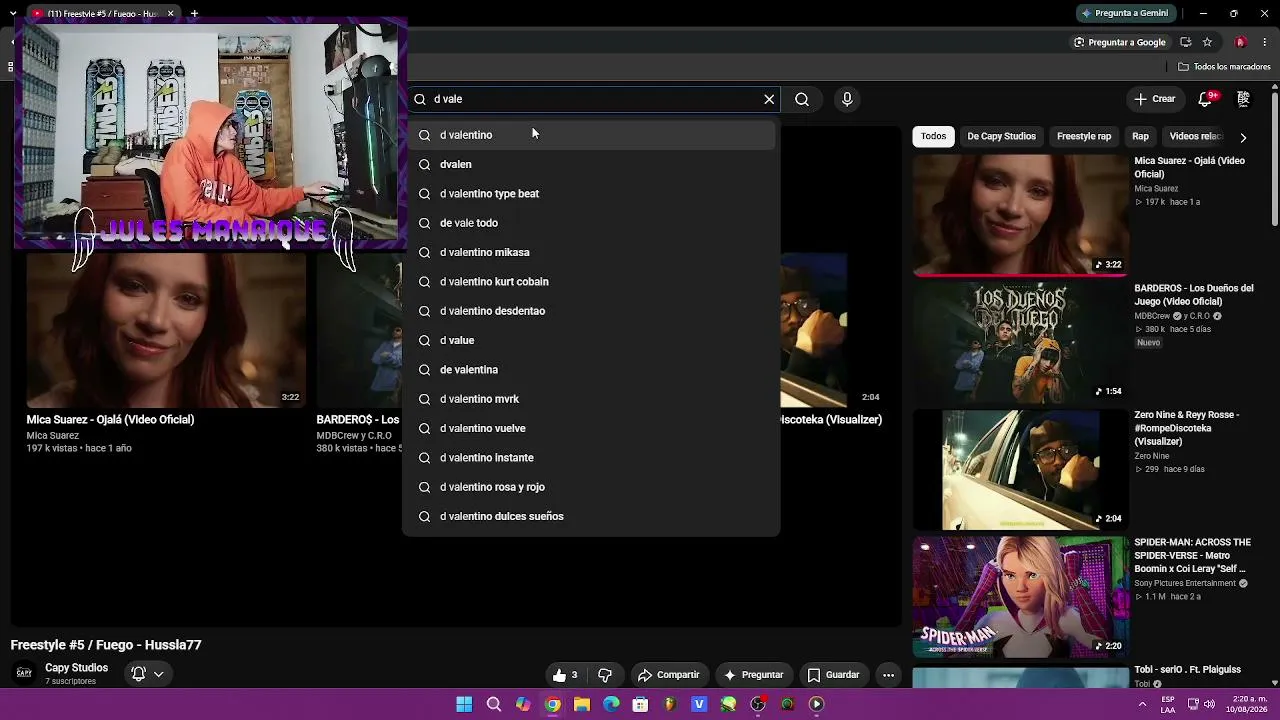
Task: Click Preguntar a Google in the address bar
Action: click(x=1119, y=42)
